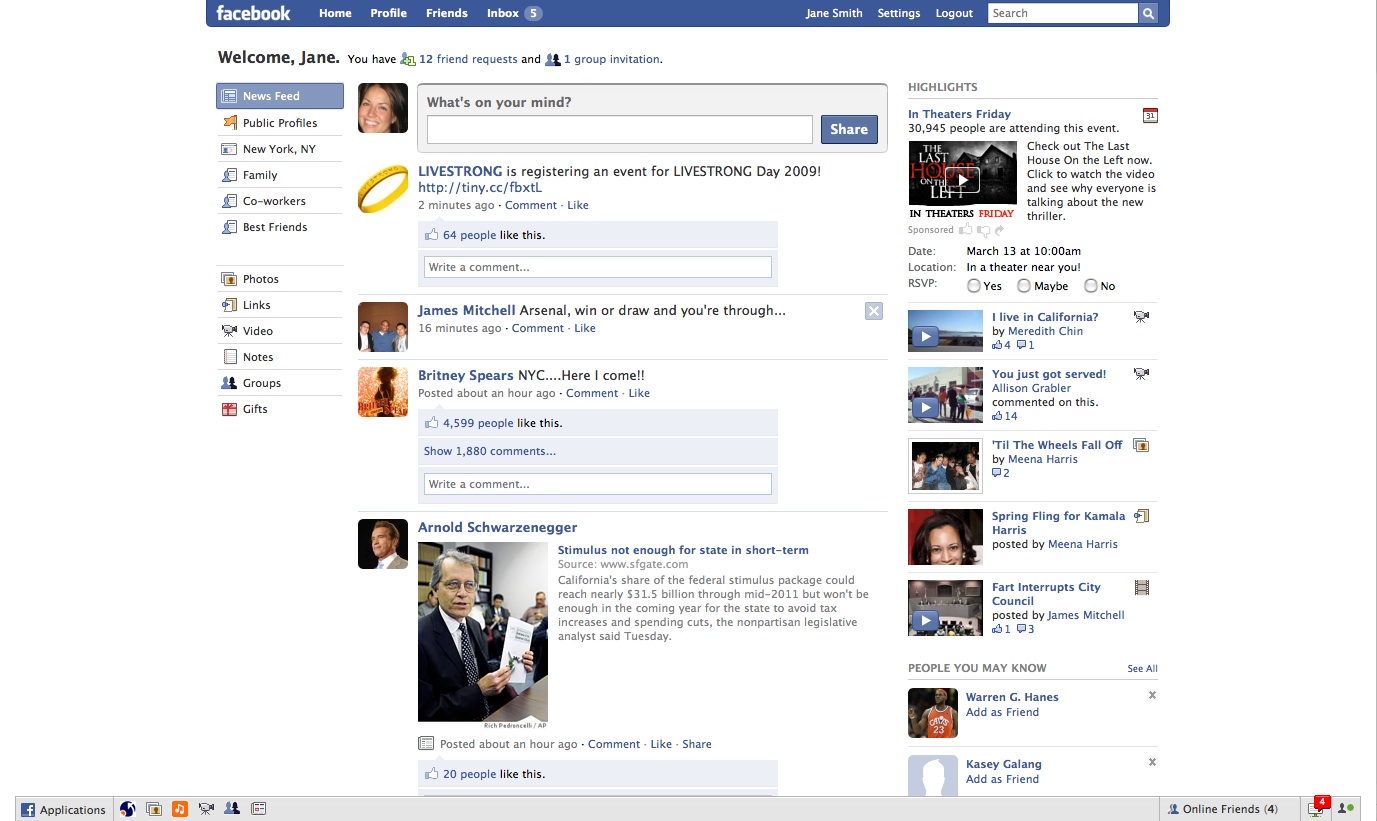
Task: Open Links in the left sidebar
Action: click(x=280, y=305)
